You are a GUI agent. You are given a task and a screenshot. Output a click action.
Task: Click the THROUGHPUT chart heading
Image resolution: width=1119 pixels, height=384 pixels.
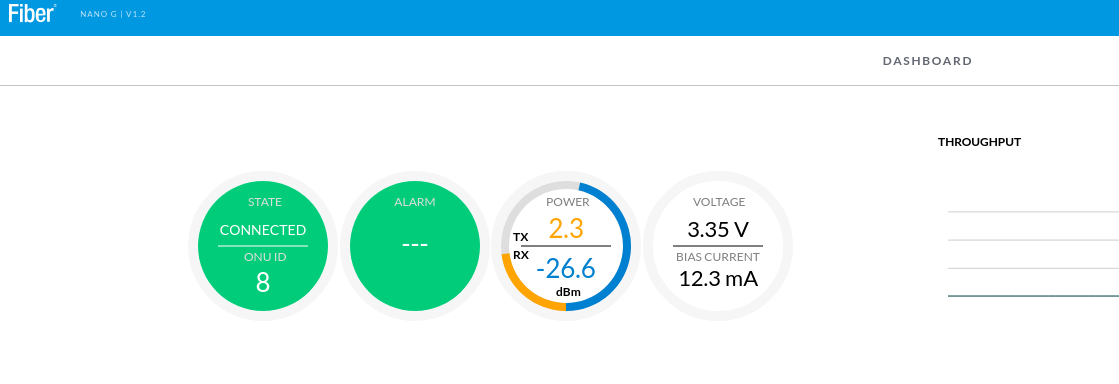click(979, 142)
